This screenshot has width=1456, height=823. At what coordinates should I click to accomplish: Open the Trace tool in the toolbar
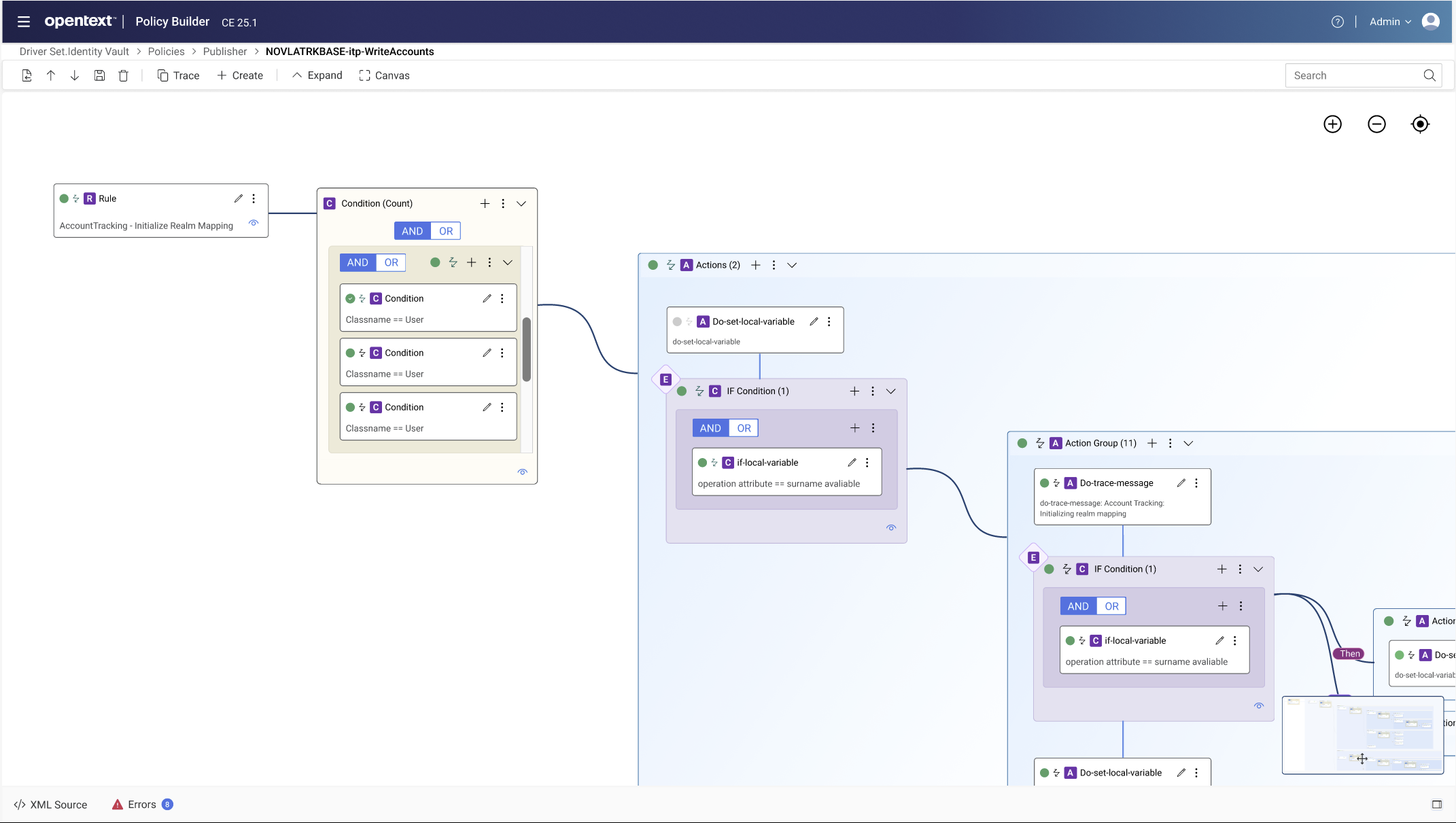(178, 75)
